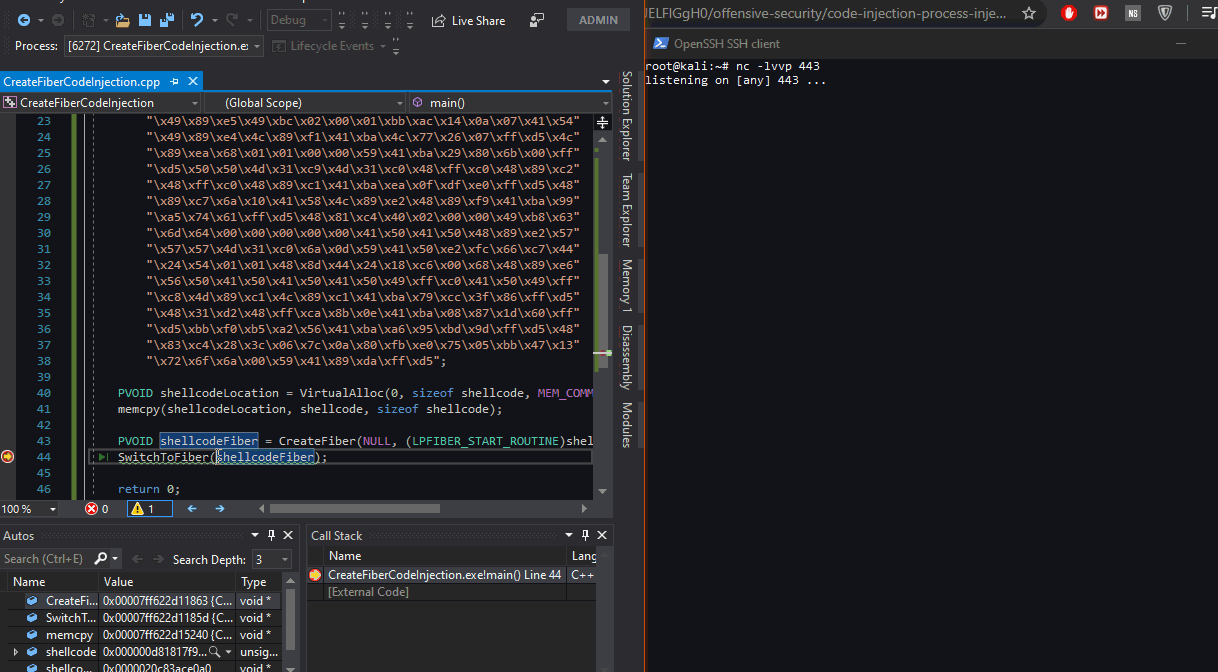Viewport: 1218px width, 672px height.
Task: Open the Debug configuration dropdown
Action: 299,20
